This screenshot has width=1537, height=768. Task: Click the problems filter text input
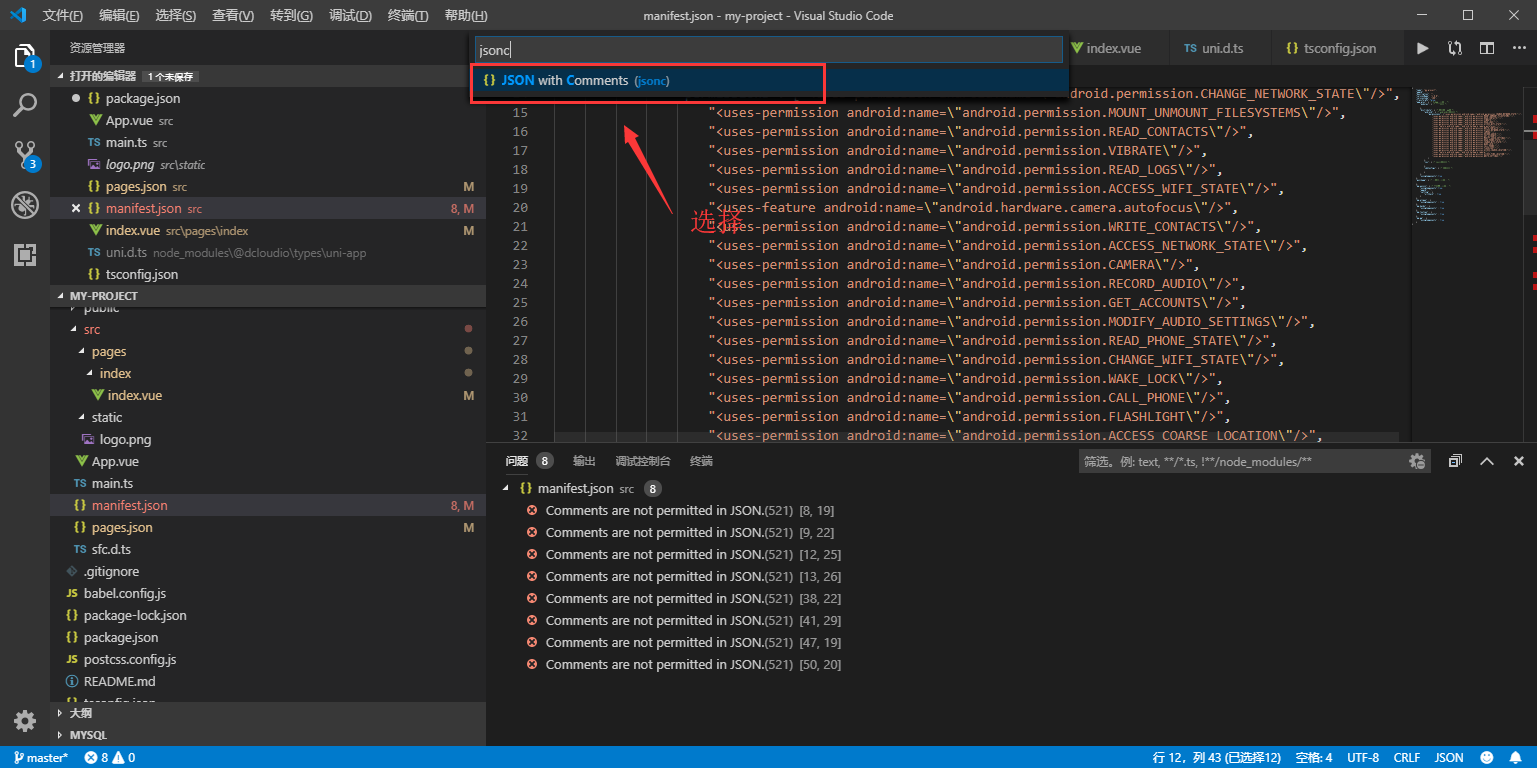[1241, 461]
